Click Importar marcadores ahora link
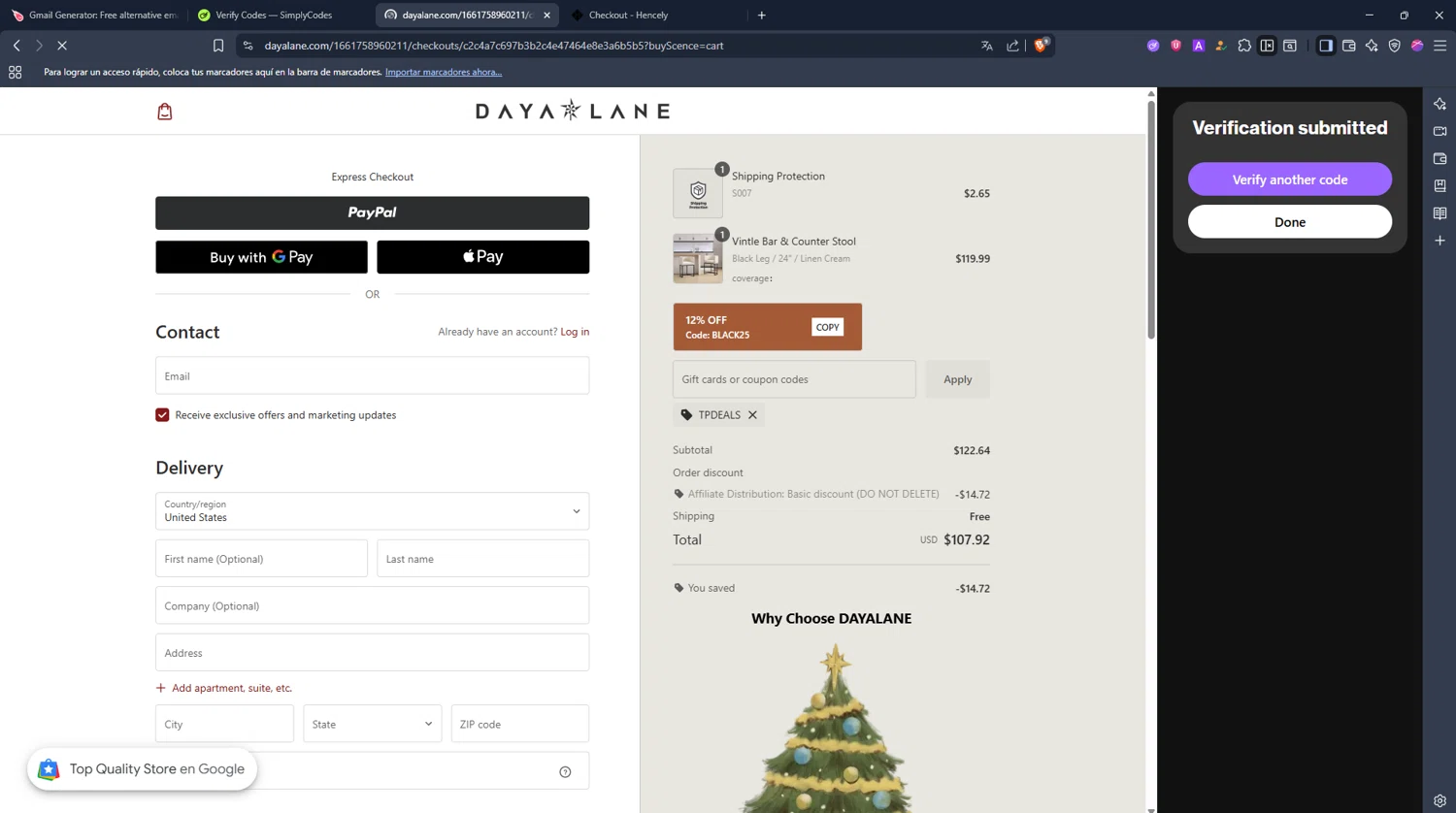This screenshot has height=813, width=1456. (x=444, y=72)
